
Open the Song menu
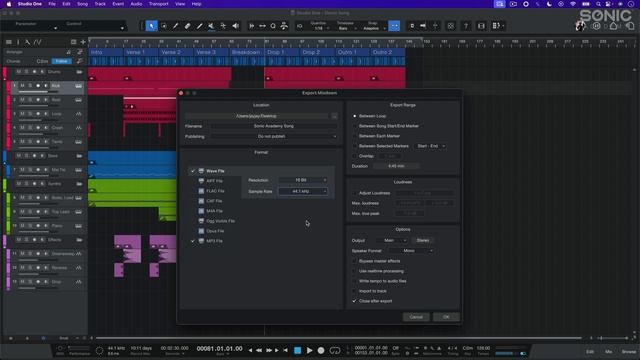pyautogui.click(x=82, y=4)
